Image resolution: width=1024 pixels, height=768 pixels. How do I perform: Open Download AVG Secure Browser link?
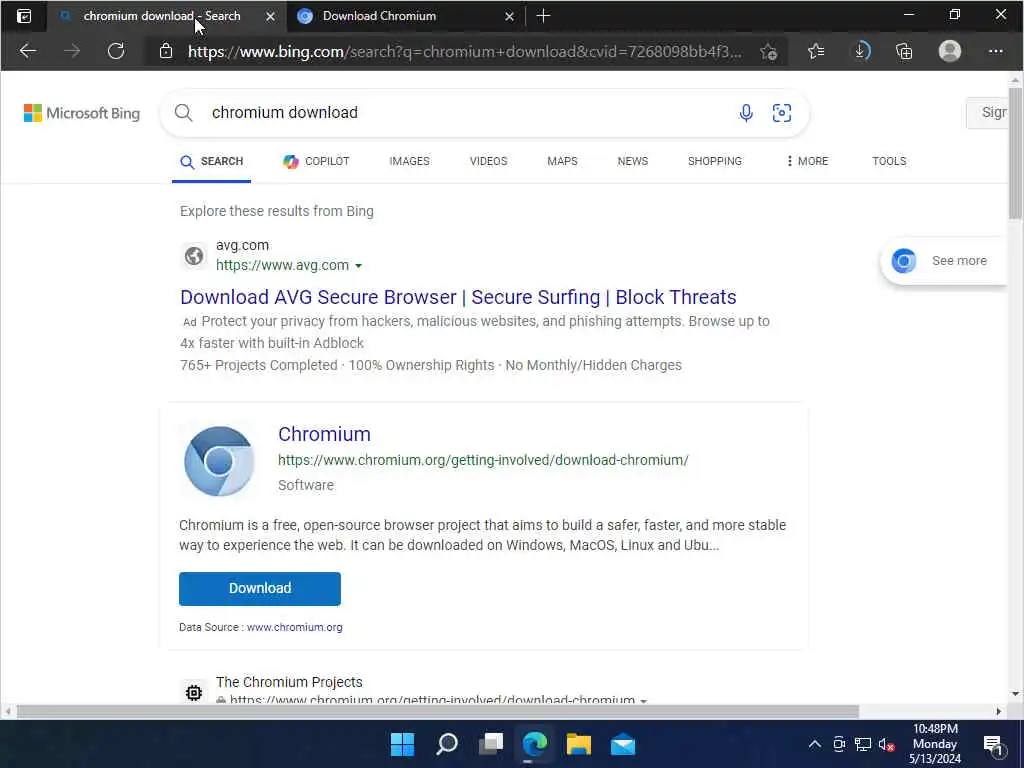(x=458, y=297)
